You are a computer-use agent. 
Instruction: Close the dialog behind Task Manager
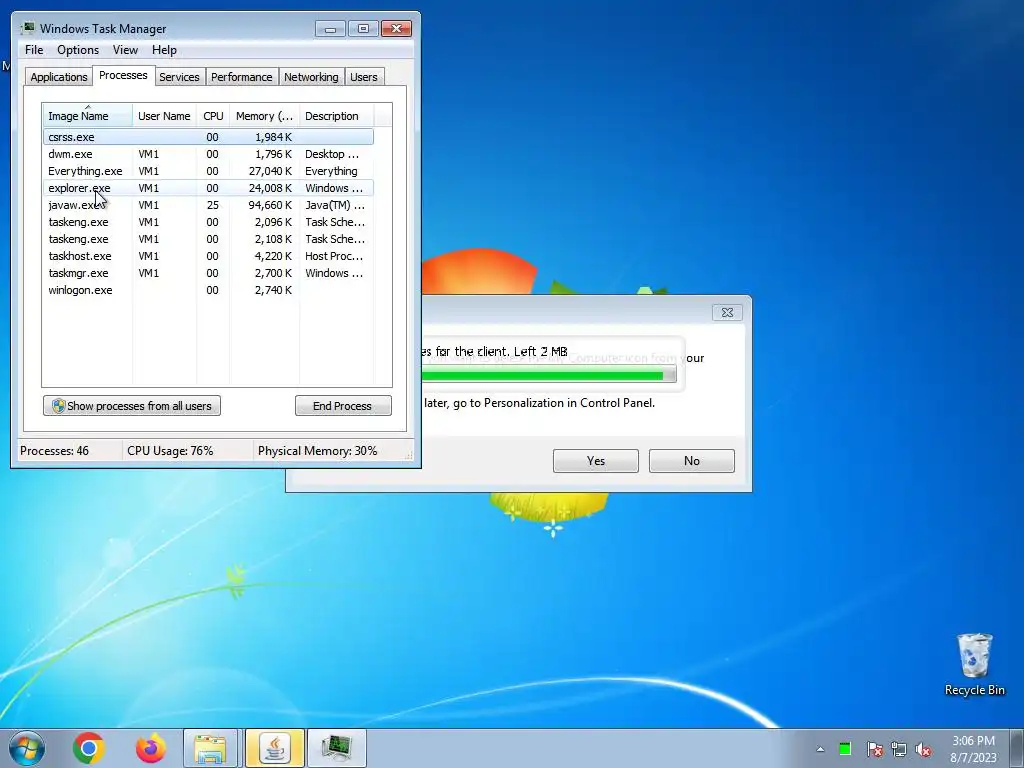tap(727, 313)
